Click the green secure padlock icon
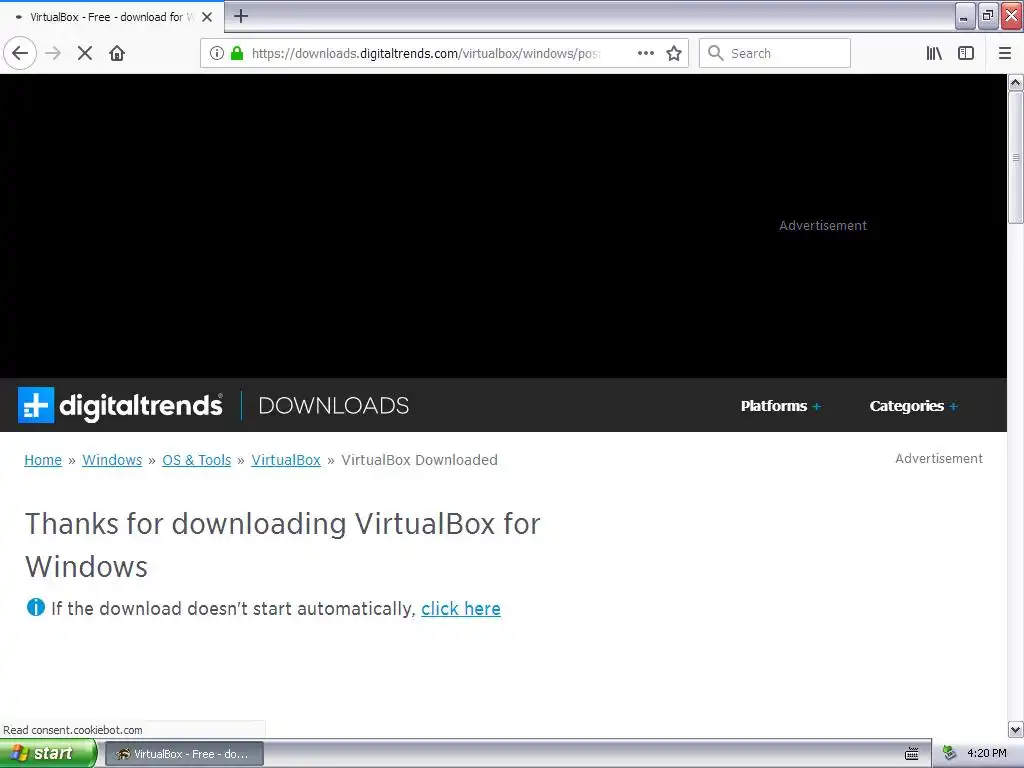The height and width of the screenshot is (768, 1024). click(x=237, y=53)
